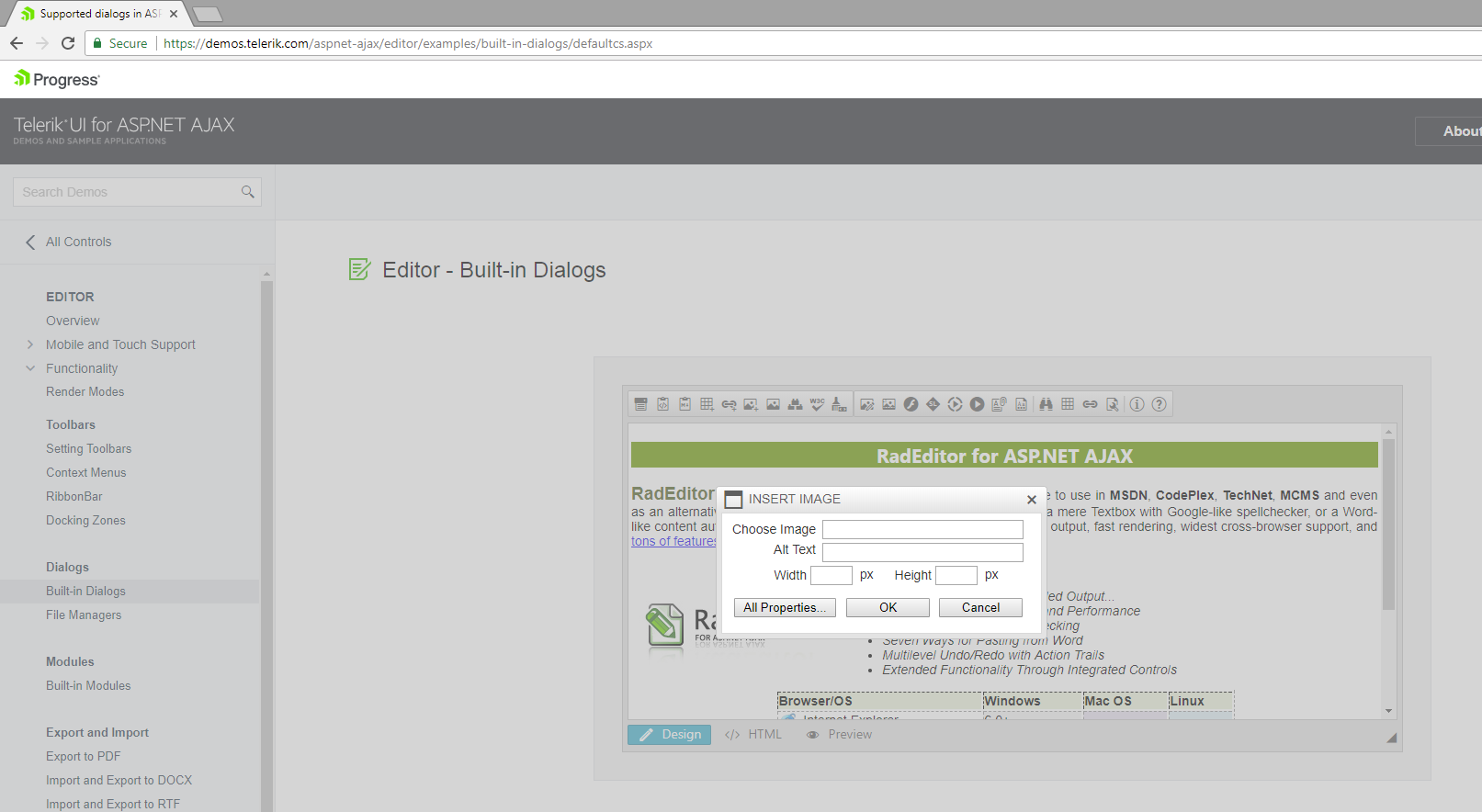Open Built-in Modules demo
Viewport: 1482px width, 812px height.
88,686
